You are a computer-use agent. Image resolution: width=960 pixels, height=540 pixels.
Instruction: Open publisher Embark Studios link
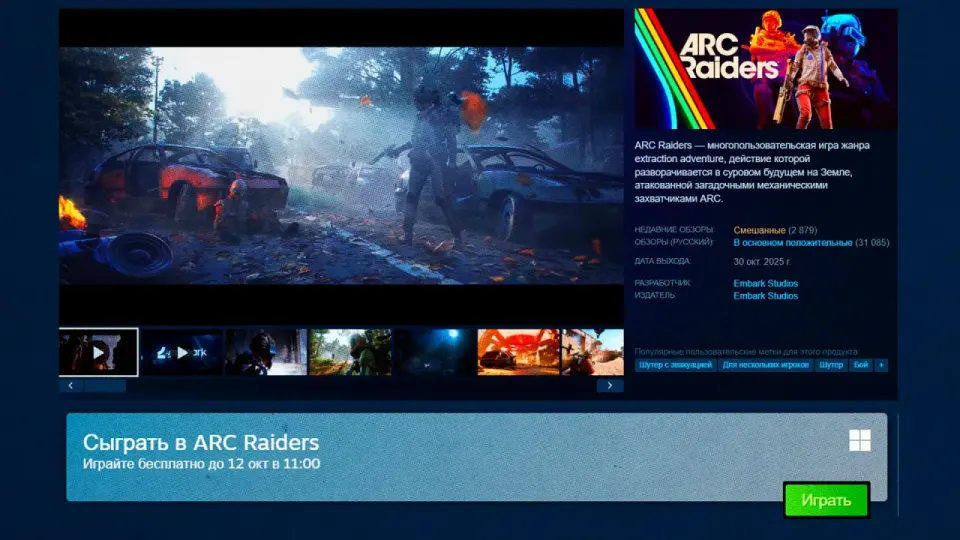pyautogui.click(x=765, y=296)
